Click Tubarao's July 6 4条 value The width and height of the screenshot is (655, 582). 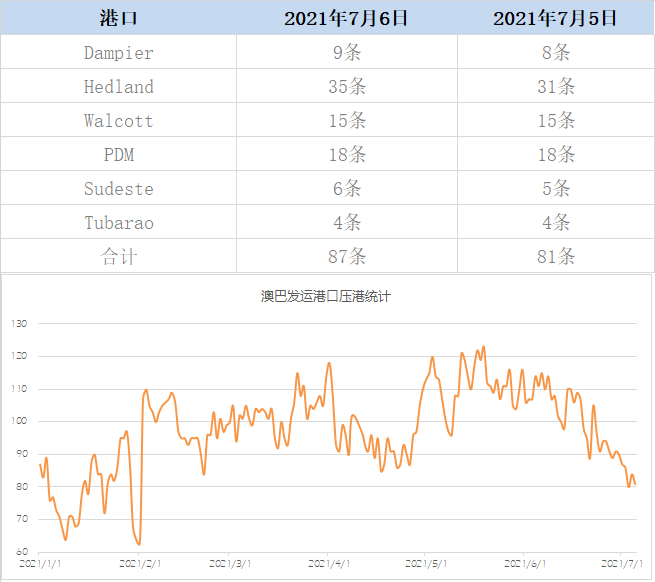pos(347,222)
